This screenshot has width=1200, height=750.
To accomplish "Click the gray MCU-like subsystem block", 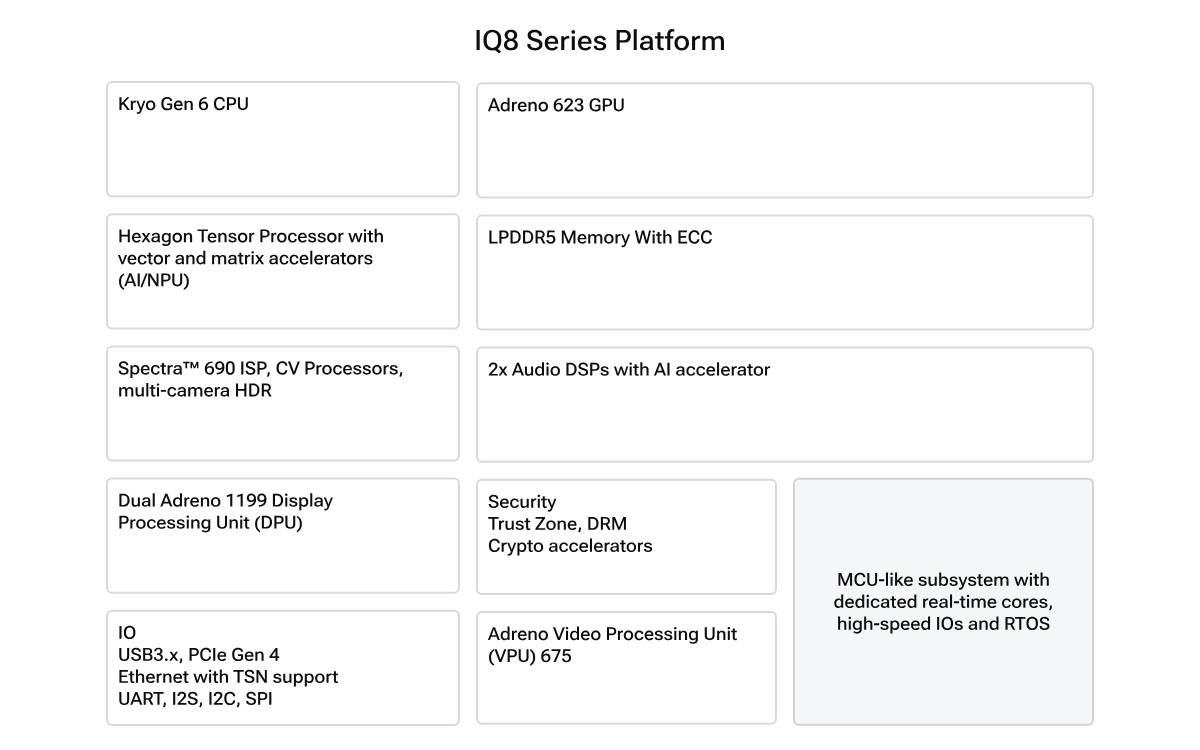I will 943,601.
